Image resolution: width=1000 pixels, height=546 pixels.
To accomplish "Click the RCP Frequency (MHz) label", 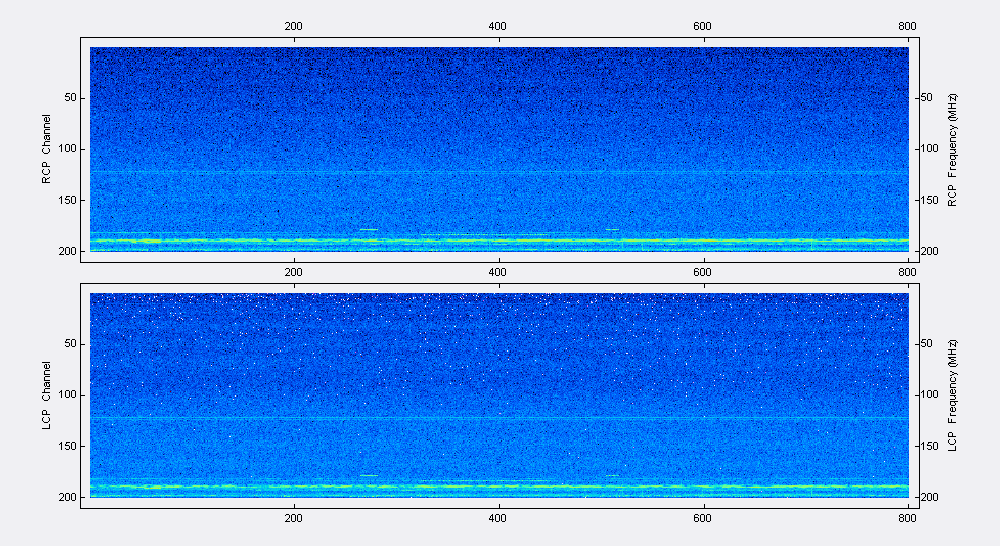I will point(952,151).
